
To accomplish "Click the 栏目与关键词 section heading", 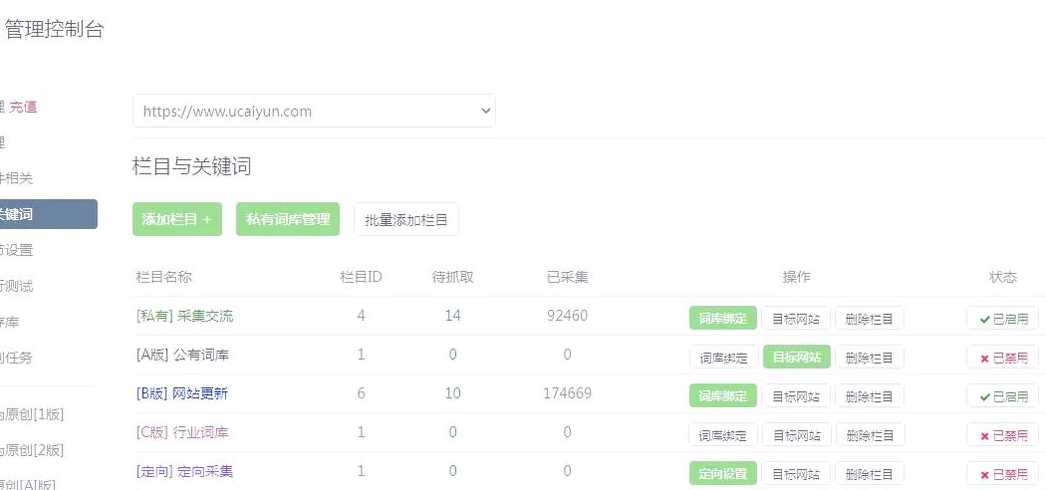I will click(x=192, y=166).
